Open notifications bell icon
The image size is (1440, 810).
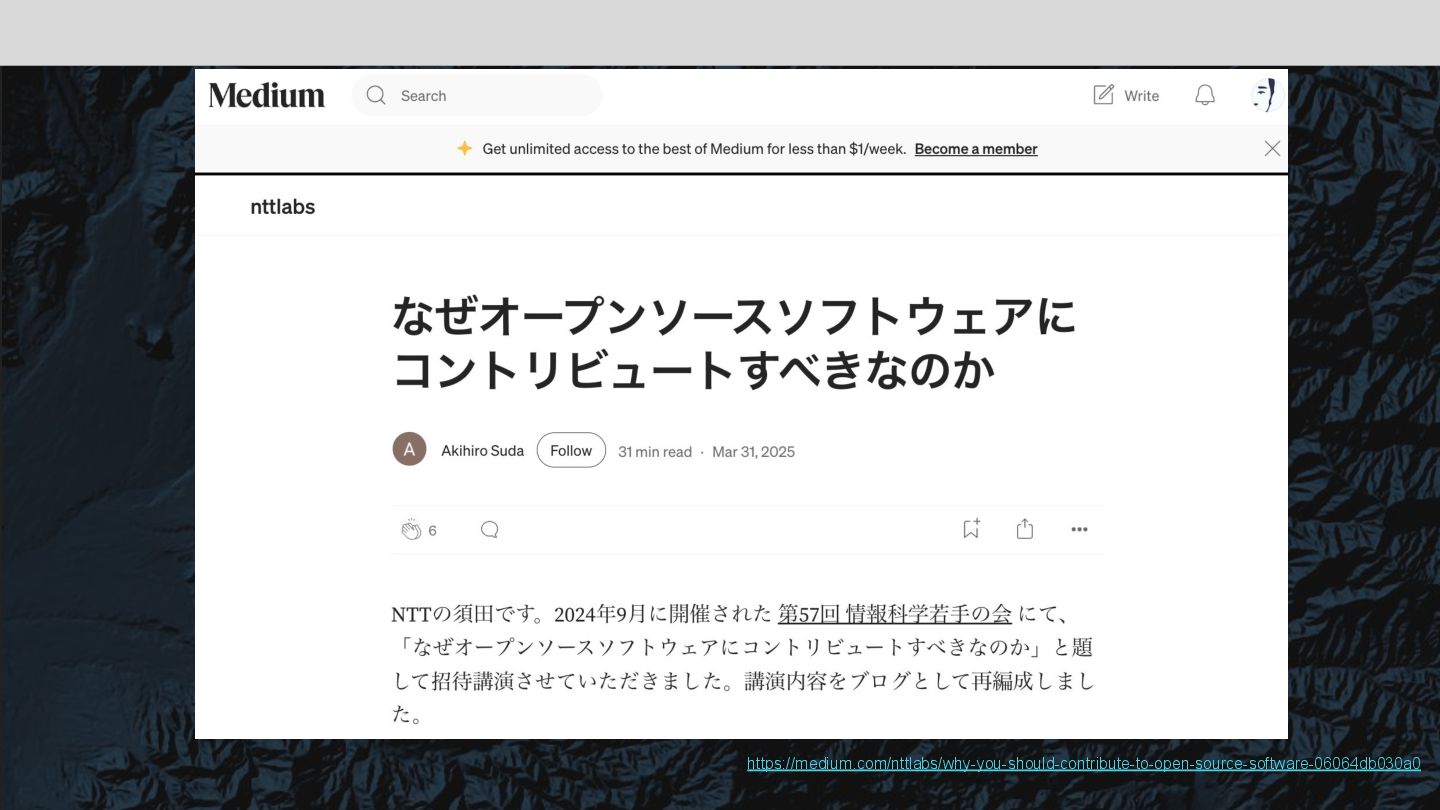click(x=1205, y=95)
